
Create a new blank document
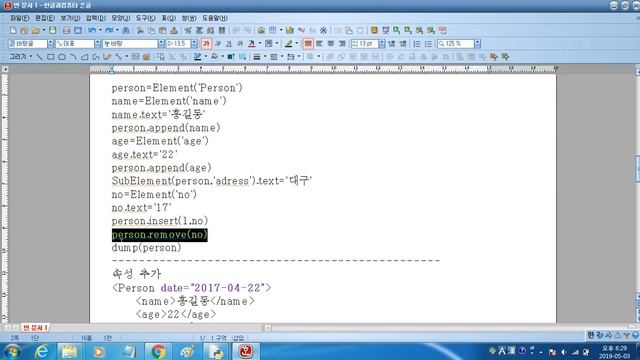pos(13,31)
